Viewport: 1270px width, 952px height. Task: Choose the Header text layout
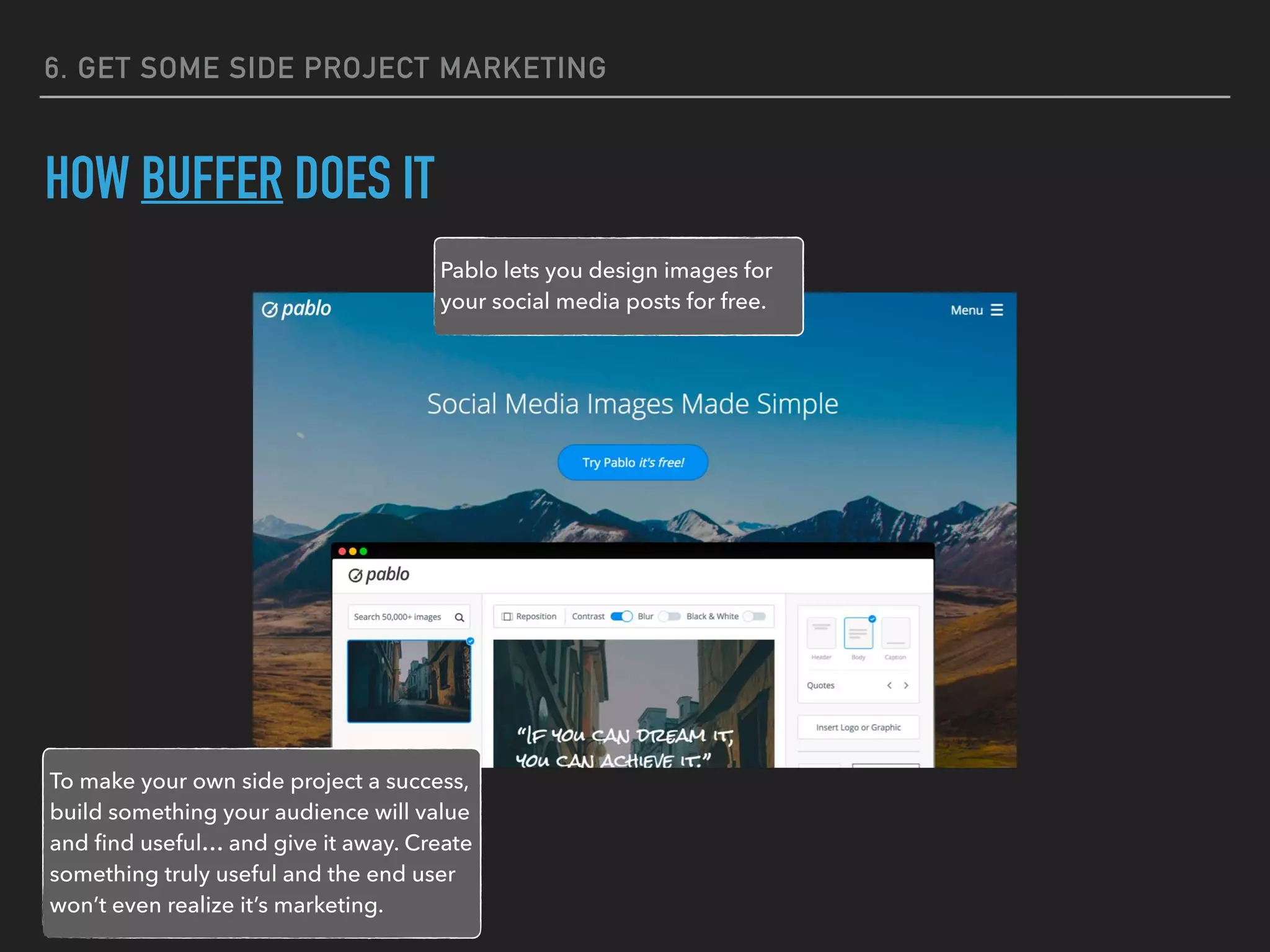coord(821,633)
